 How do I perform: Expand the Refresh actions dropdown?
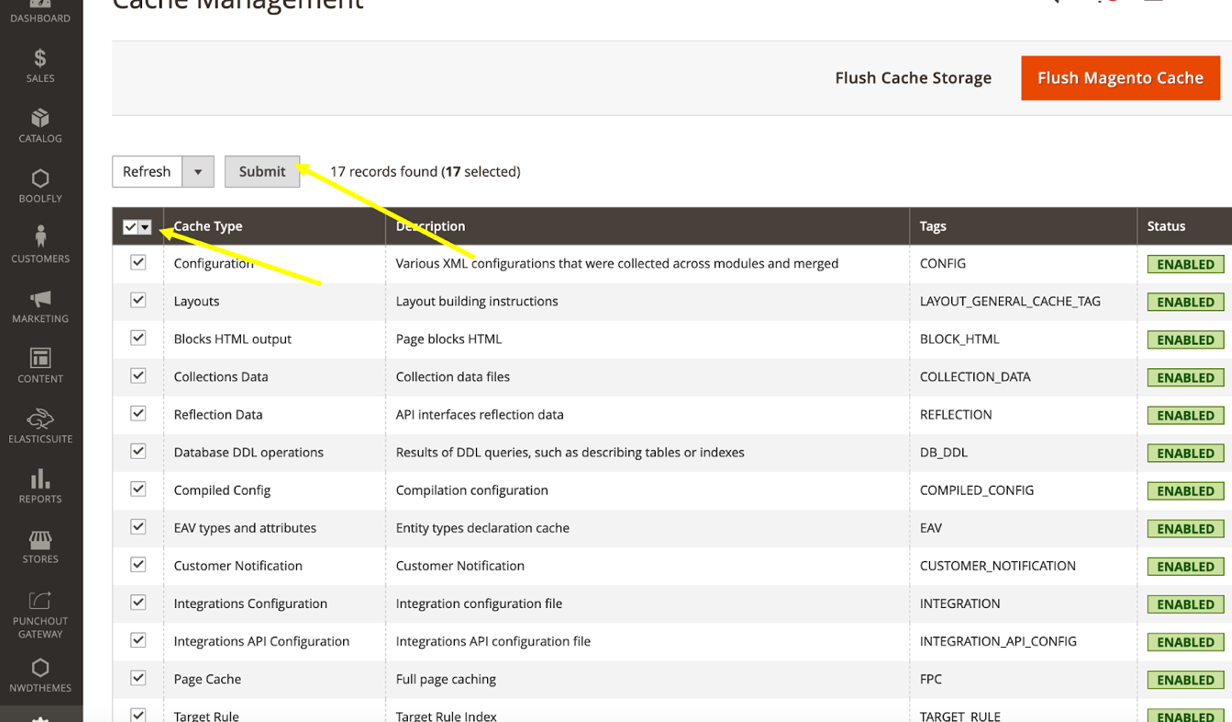click(197, 171)
